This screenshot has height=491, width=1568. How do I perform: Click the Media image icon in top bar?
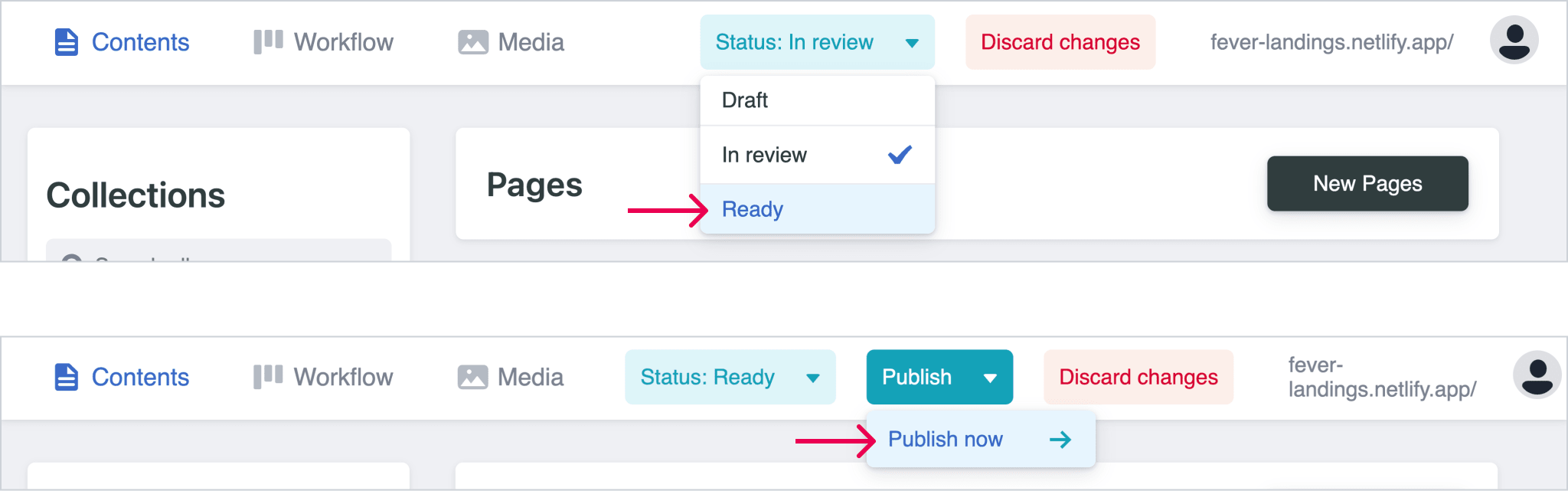(473, 42)
